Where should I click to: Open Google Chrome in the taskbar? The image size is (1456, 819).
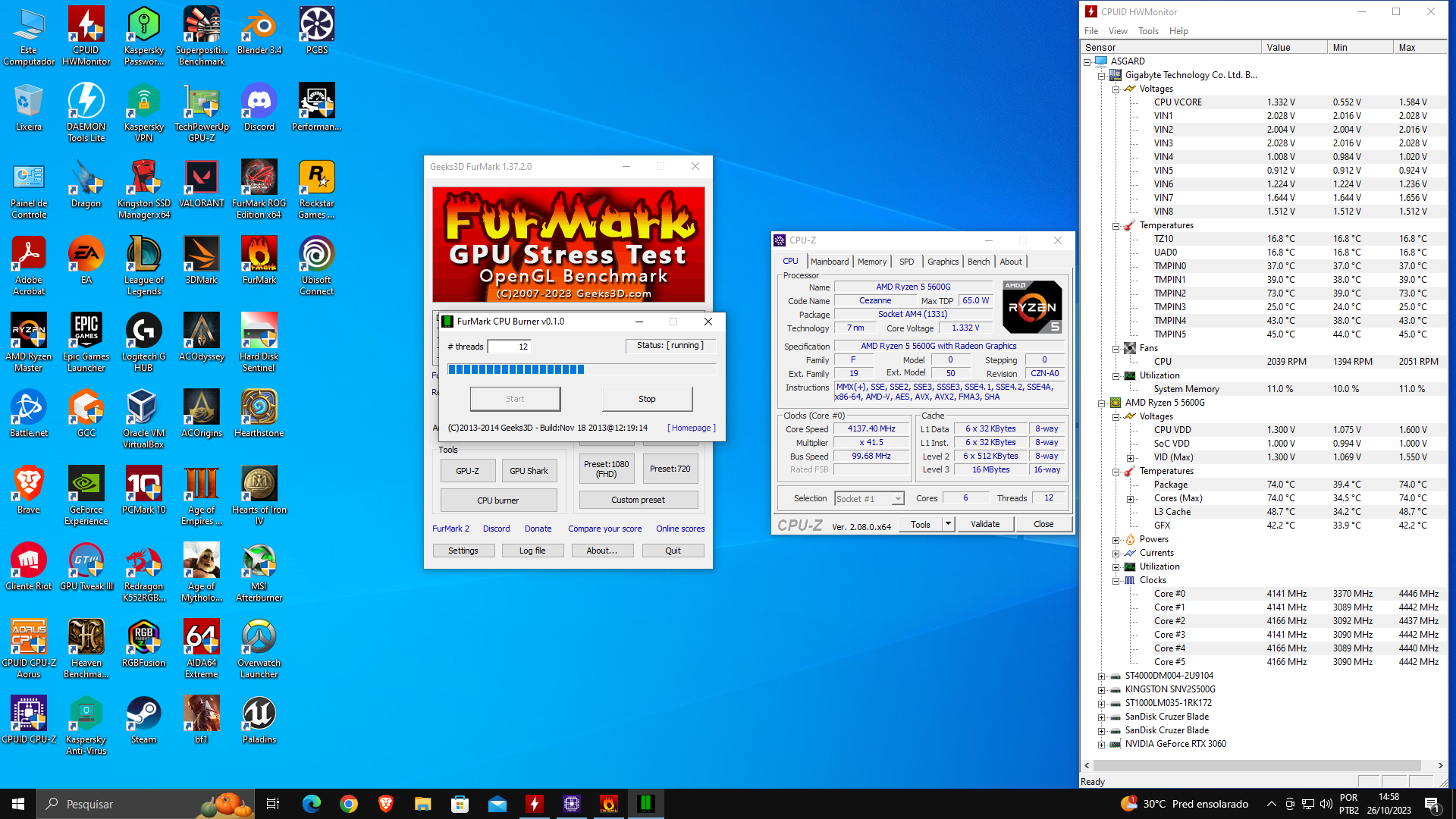click(349, 804)
